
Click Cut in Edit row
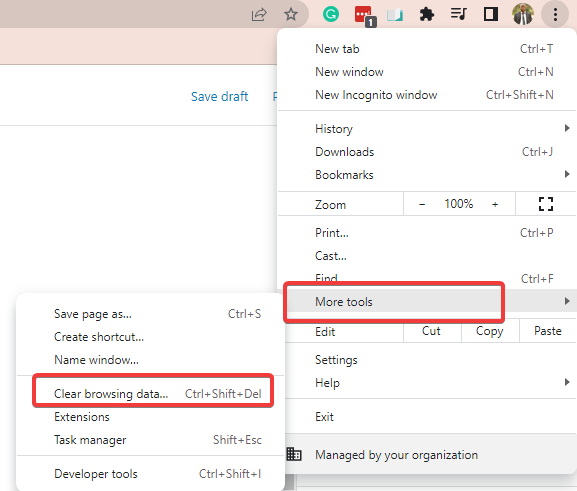(x=432, y=331)
